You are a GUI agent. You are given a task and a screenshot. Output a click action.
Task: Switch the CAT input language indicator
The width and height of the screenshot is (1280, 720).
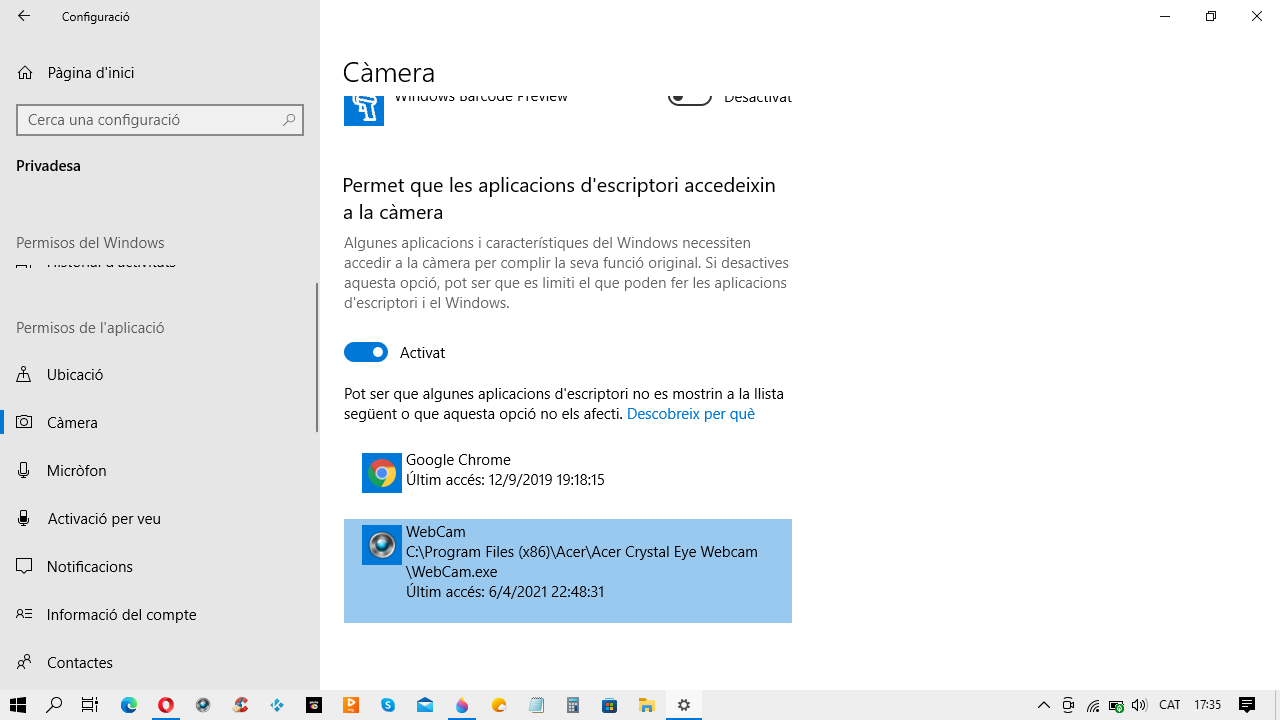click(1170, 705)
